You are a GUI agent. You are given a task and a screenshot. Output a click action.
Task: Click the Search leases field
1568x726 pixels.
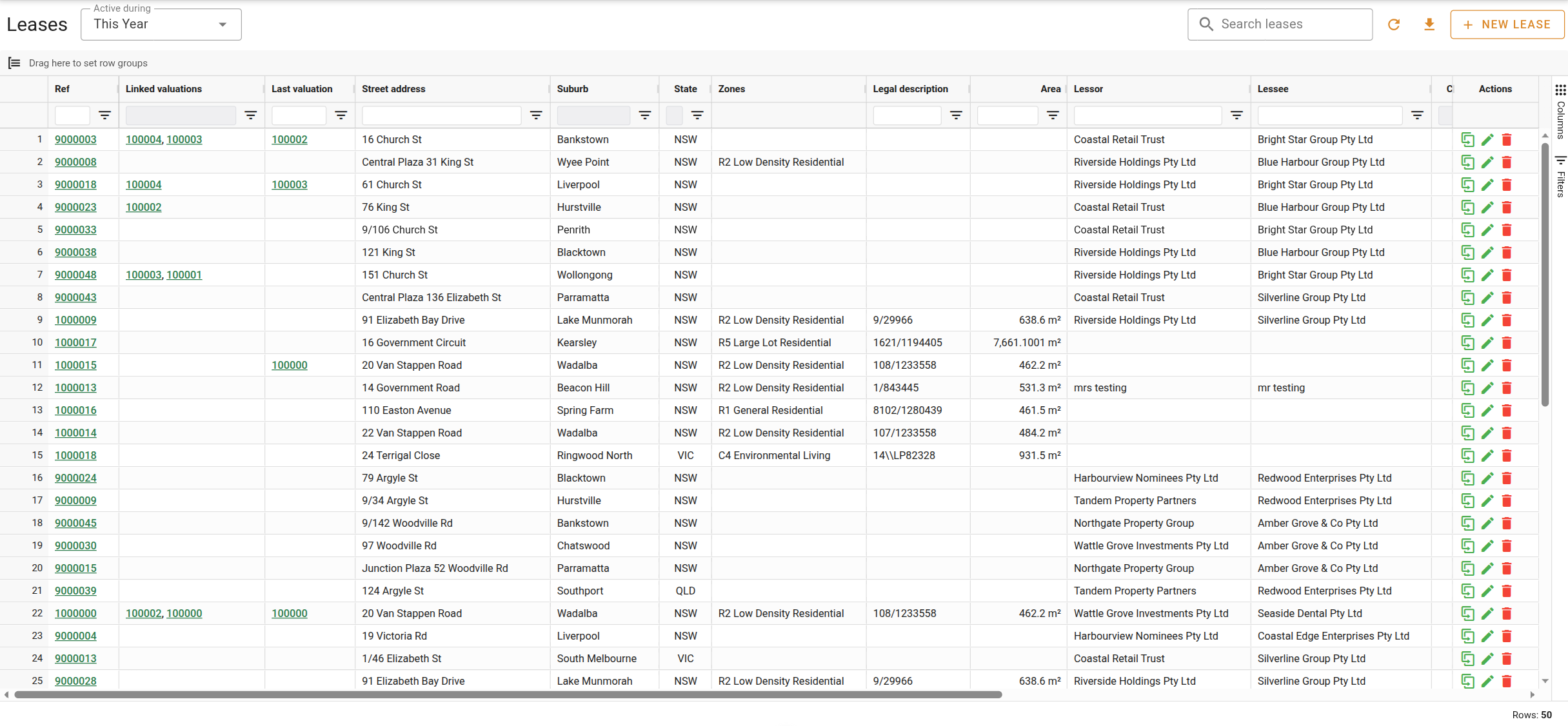[x=1280, y=25]
